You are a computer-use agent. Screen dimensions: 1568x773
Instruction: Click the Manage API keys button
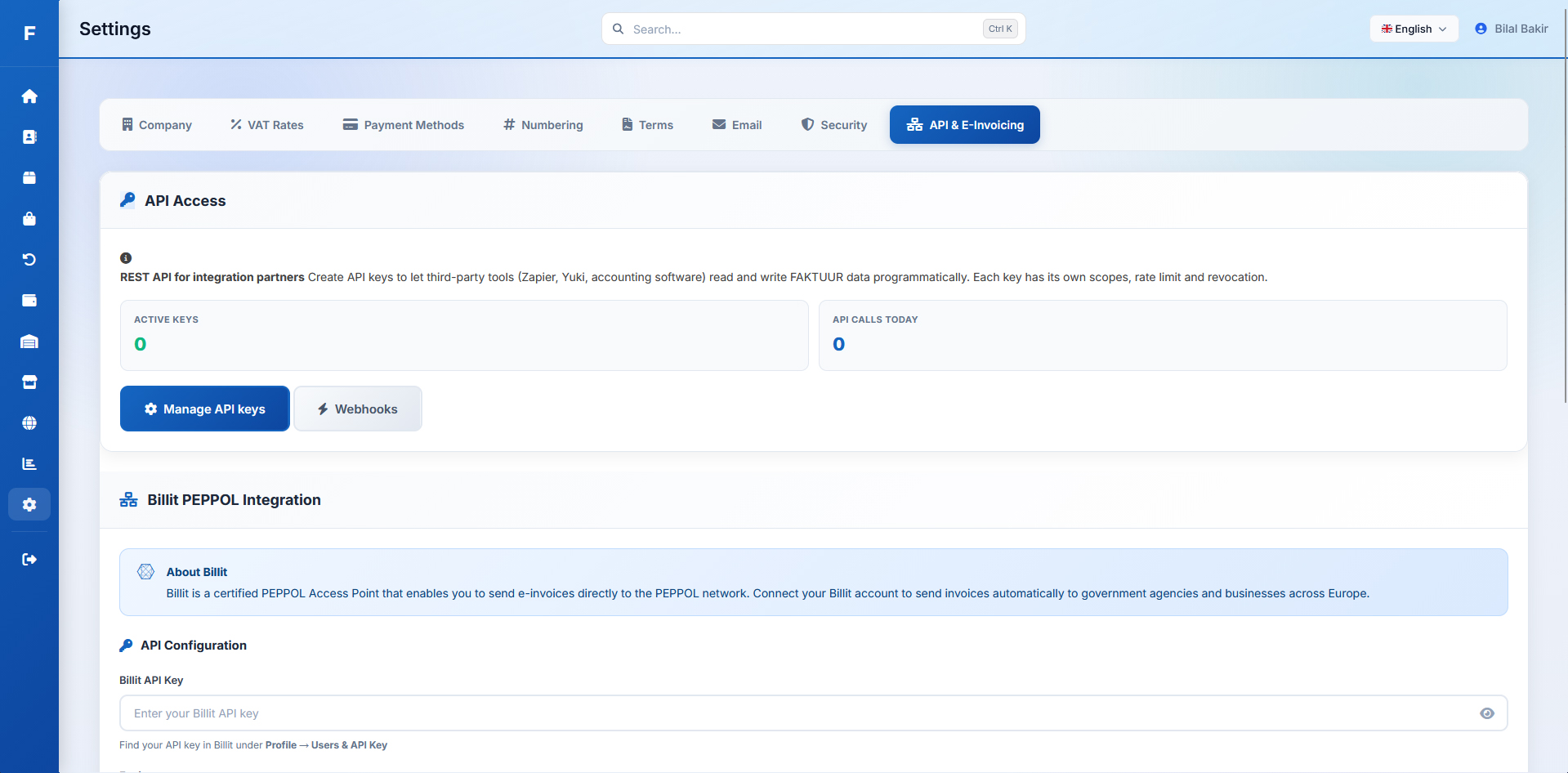[205, 409]
